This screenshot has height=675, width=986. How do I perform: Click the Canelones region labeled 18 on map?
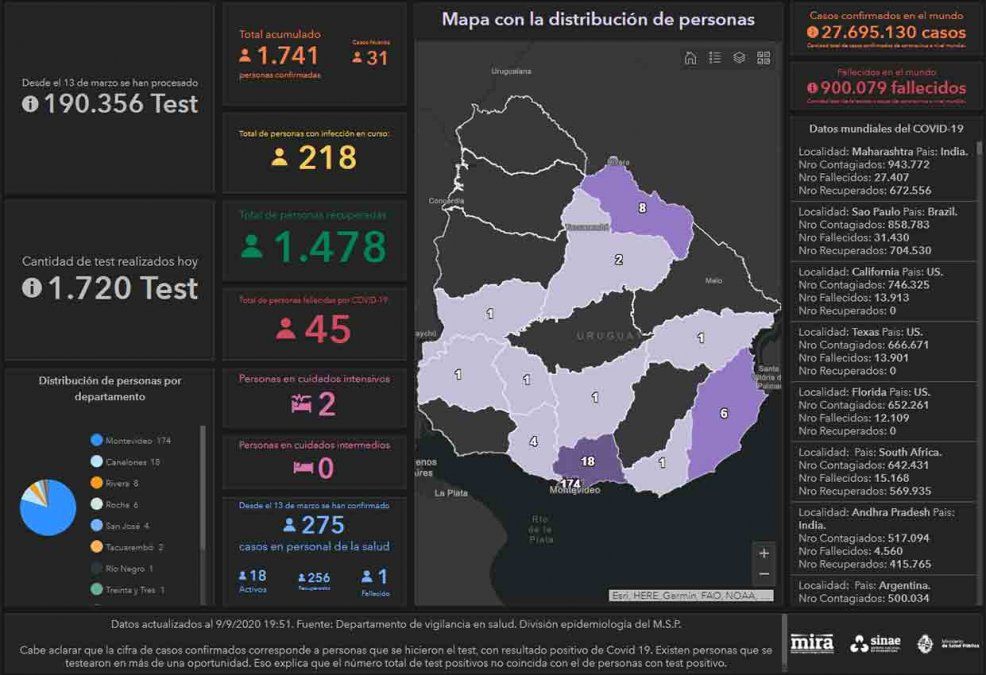588,461
